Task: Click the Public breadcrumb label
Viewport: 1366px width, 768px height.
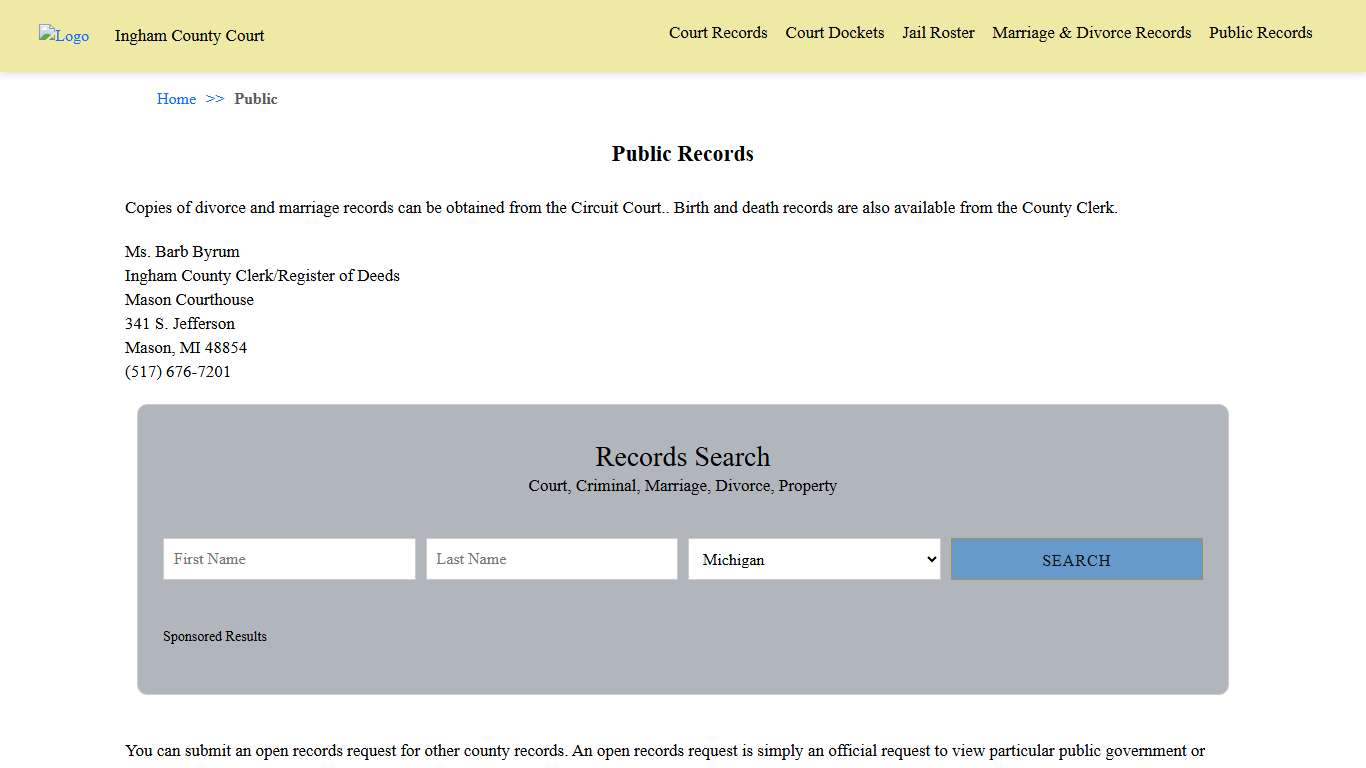Action: [x=256, y=99]
